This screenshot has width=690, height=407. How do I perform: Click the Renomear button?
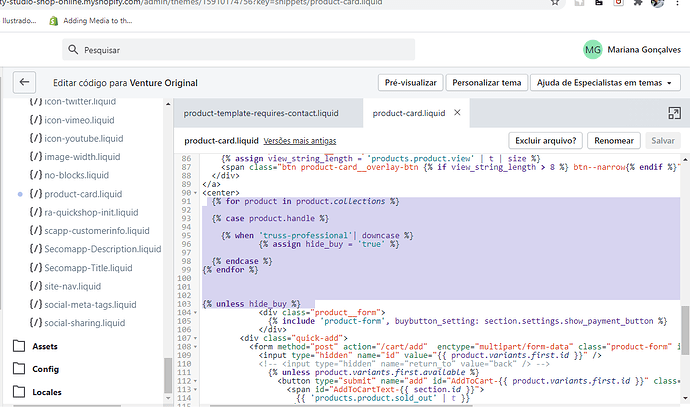pos(613,141)
